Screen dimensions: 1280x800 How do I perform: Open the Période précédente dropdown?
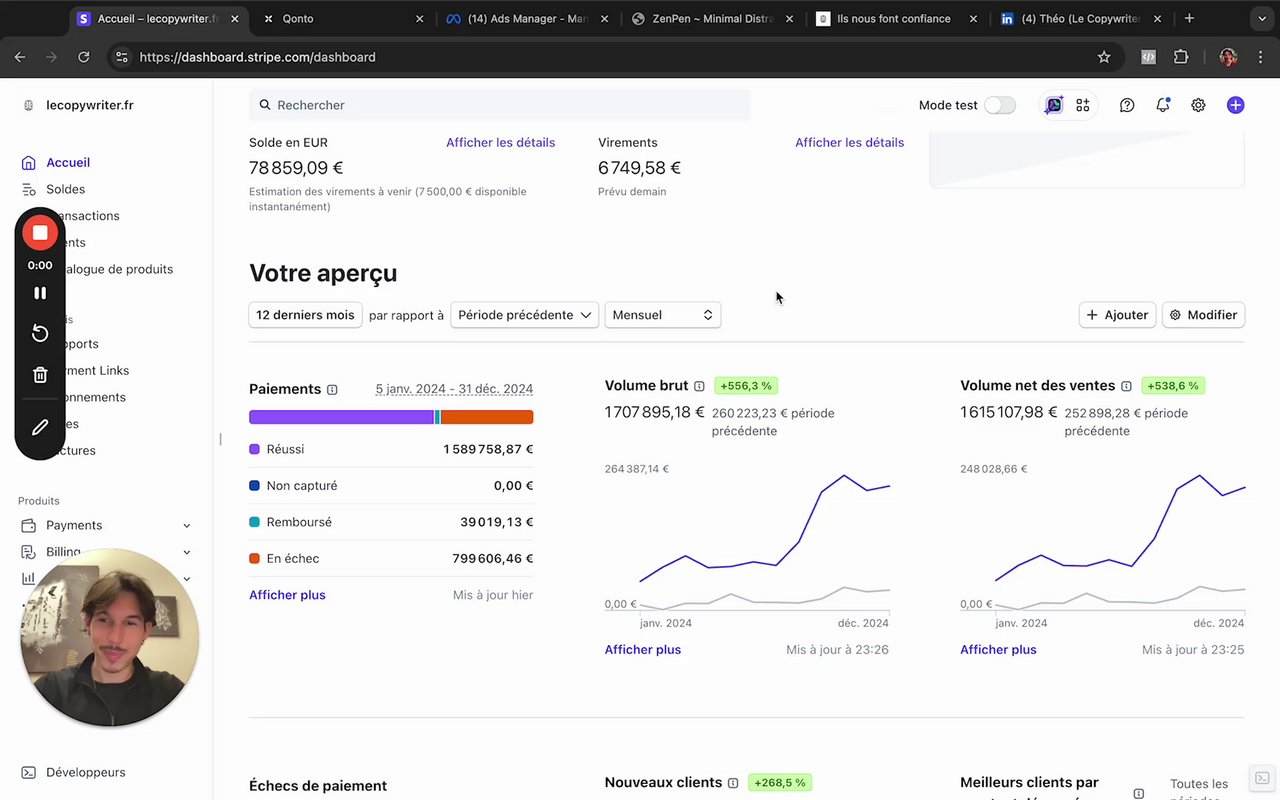click(524, 315)
